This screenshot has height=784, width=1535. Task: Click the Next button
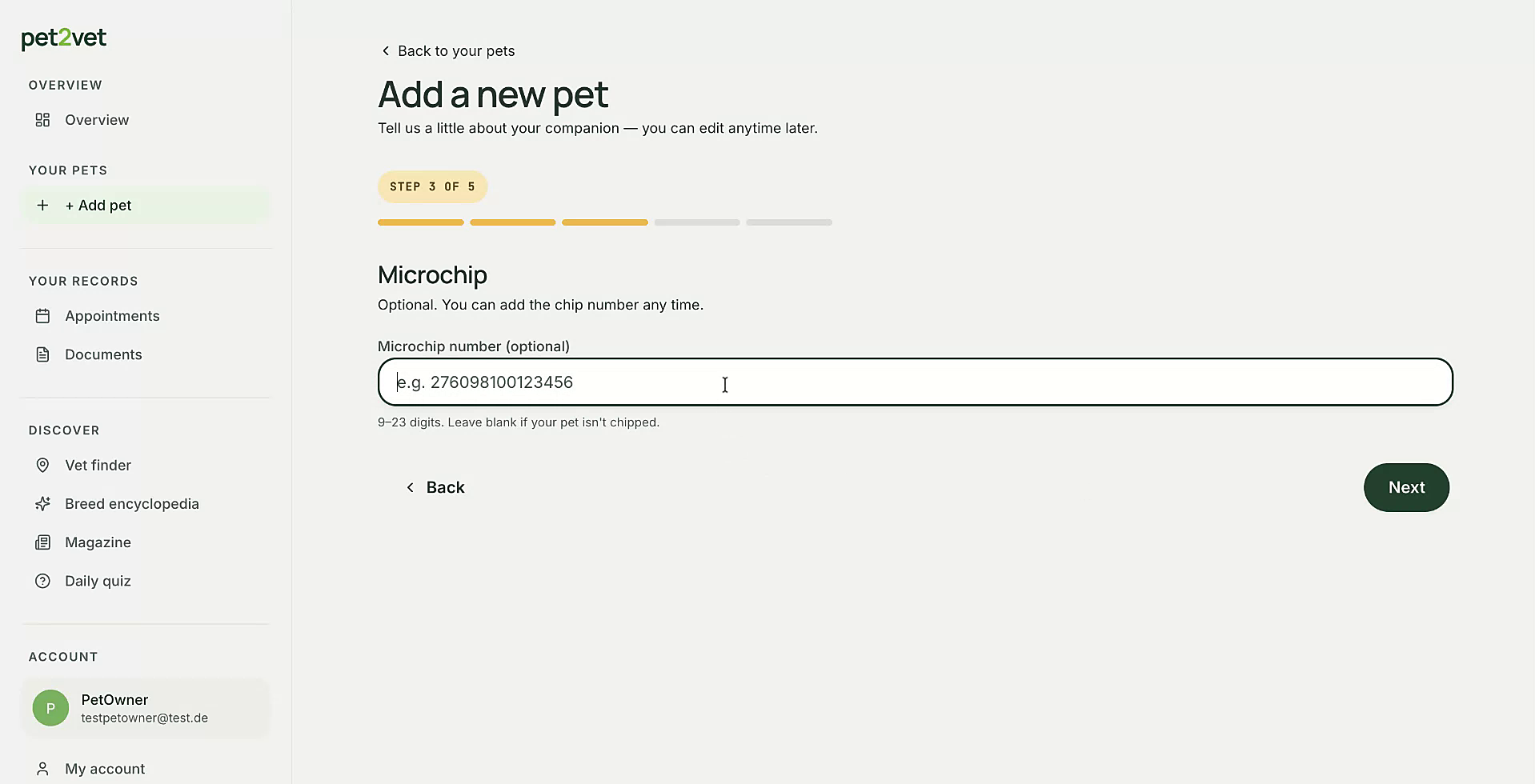[x=1406, y=487]
